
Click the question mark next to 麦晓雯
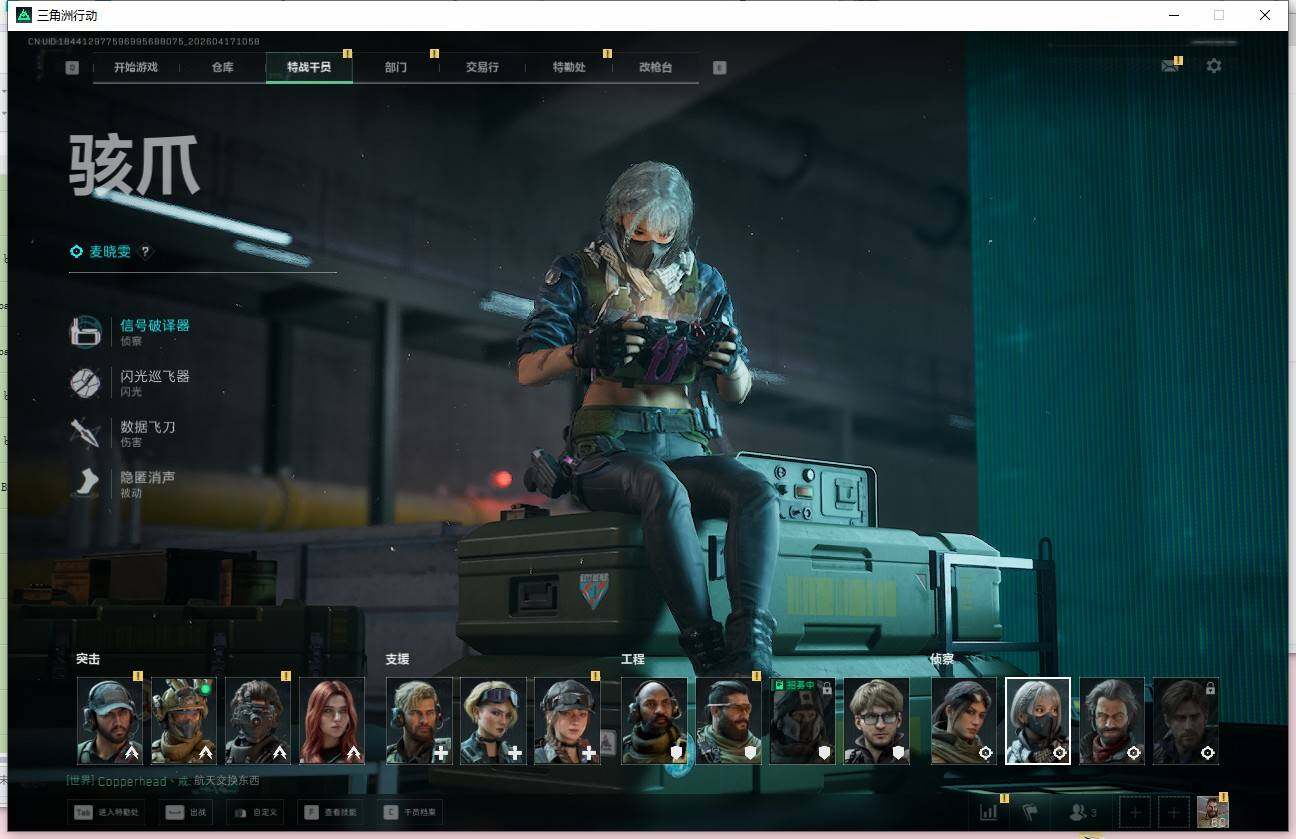tap(146, 252)
